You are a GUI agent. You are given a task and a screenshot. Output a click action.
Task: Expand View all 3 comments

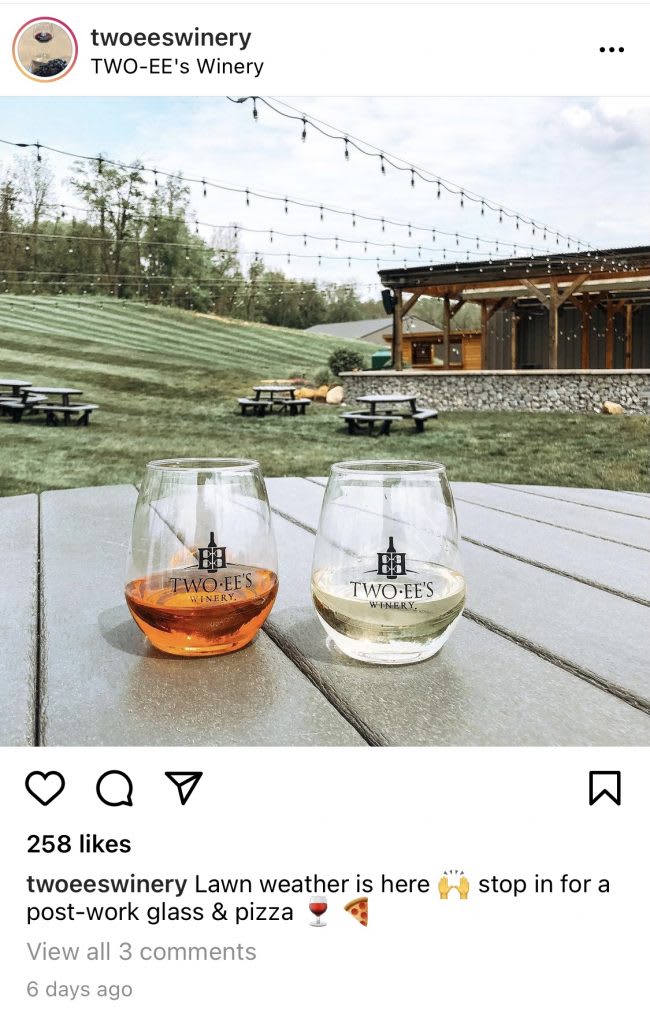(x=141, y=952)
